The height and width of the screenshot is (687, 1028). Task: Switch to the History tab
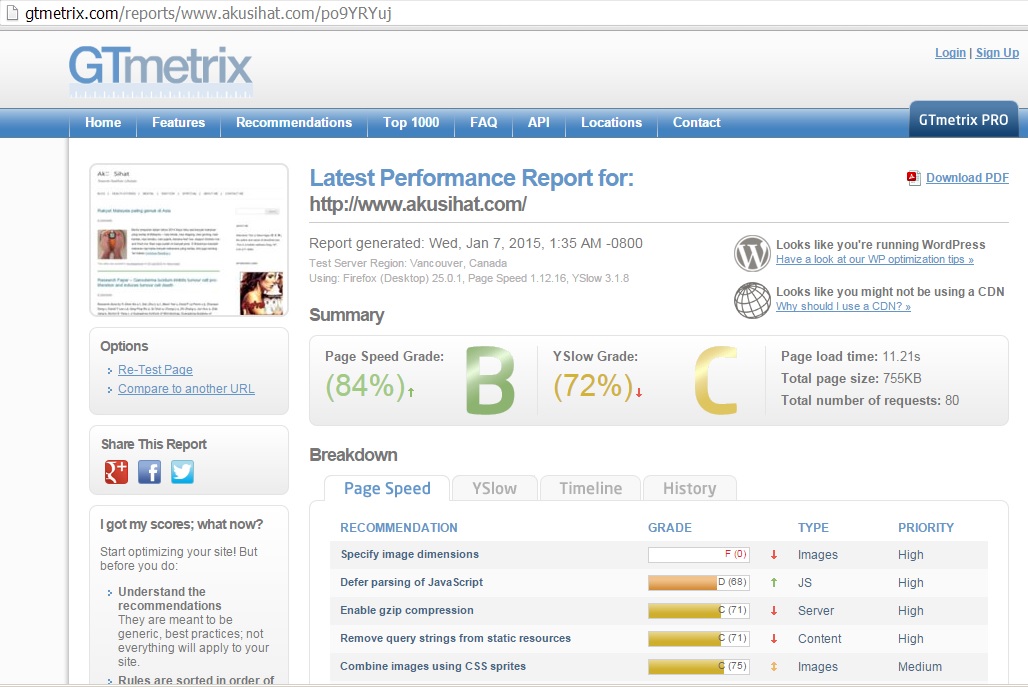690,488
